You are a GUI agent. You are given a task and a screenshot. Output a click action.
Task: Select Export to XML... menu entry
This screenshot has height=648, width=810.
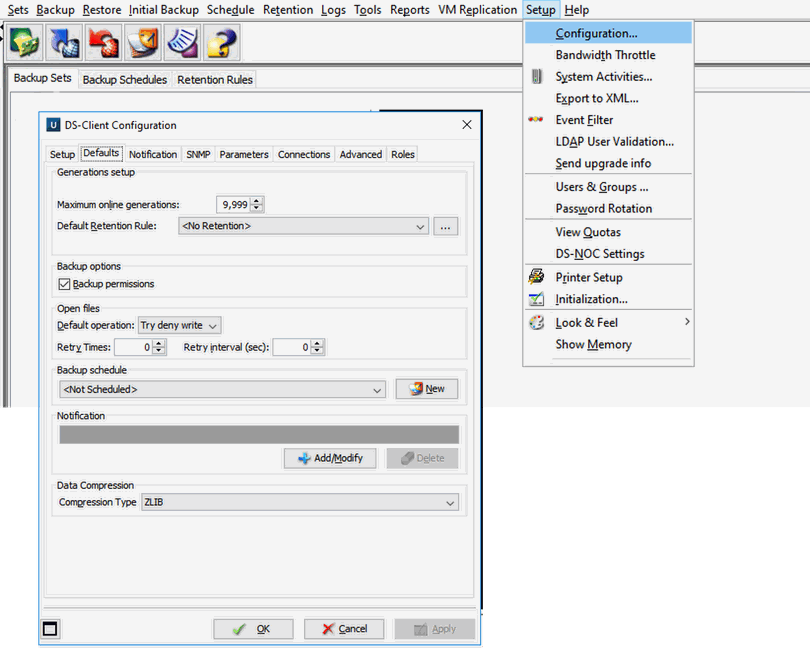tap(609, 98)
